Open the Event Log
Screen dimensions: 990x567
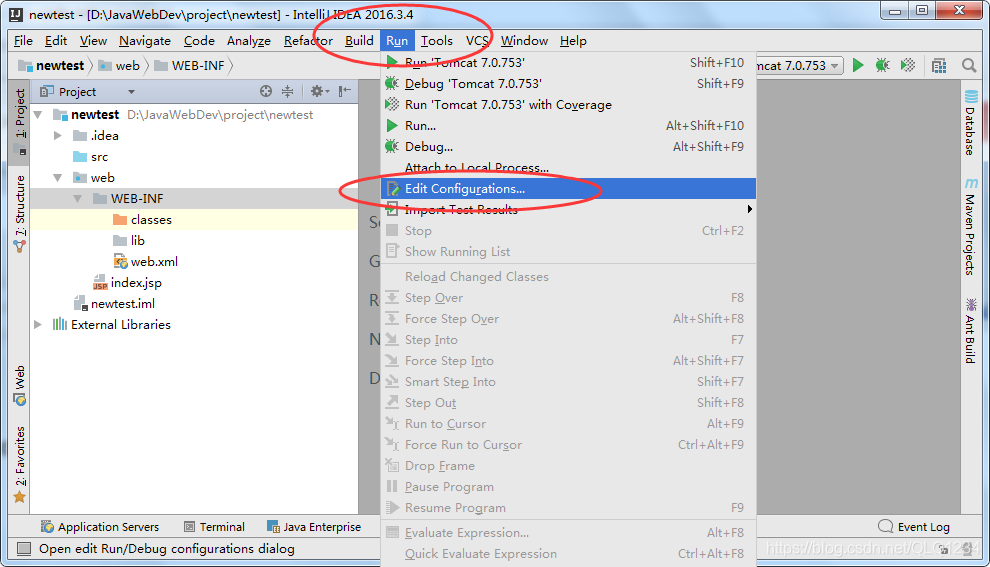(914, 527)
